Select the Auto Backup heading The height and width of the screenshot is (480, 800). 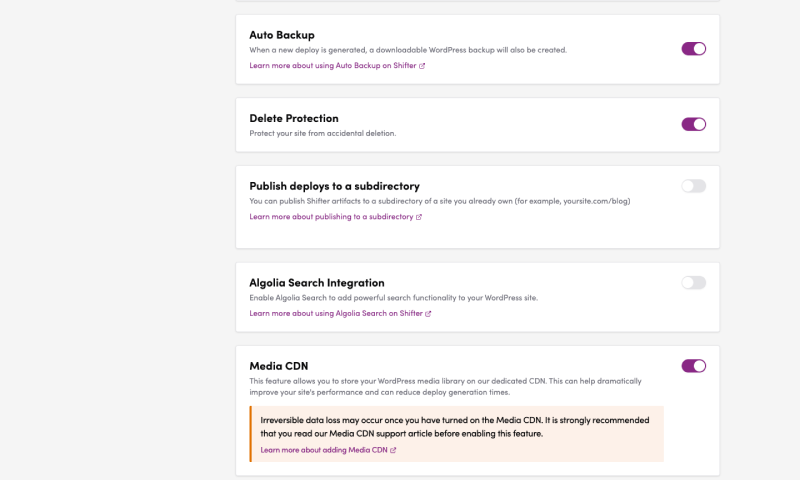pos(282,35)
